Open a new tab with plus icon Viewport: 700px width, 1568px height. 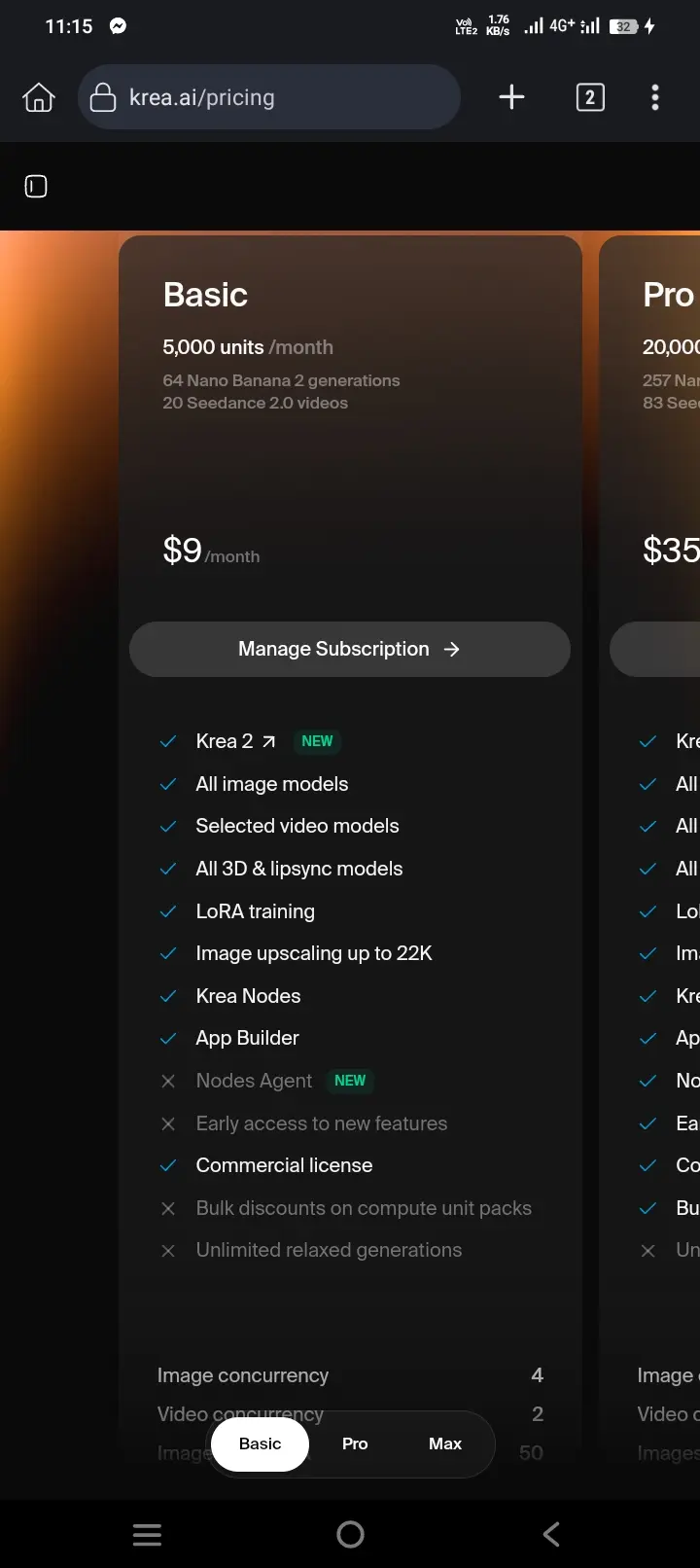(x=511, y=97)
